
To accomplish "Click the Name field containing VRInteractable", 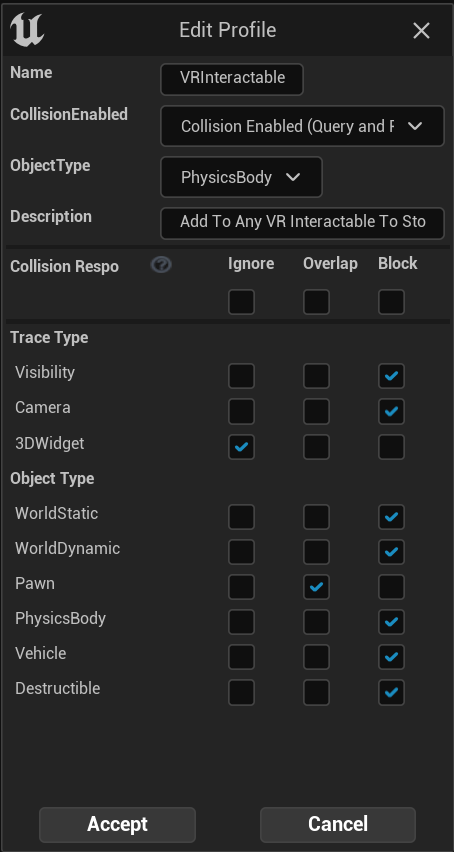I will 232,79.
